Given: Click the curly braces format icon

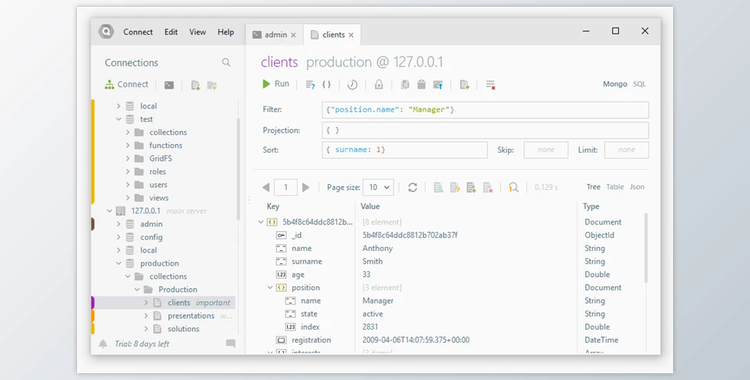Looking at the screenshot, I should tap(327, 85).
